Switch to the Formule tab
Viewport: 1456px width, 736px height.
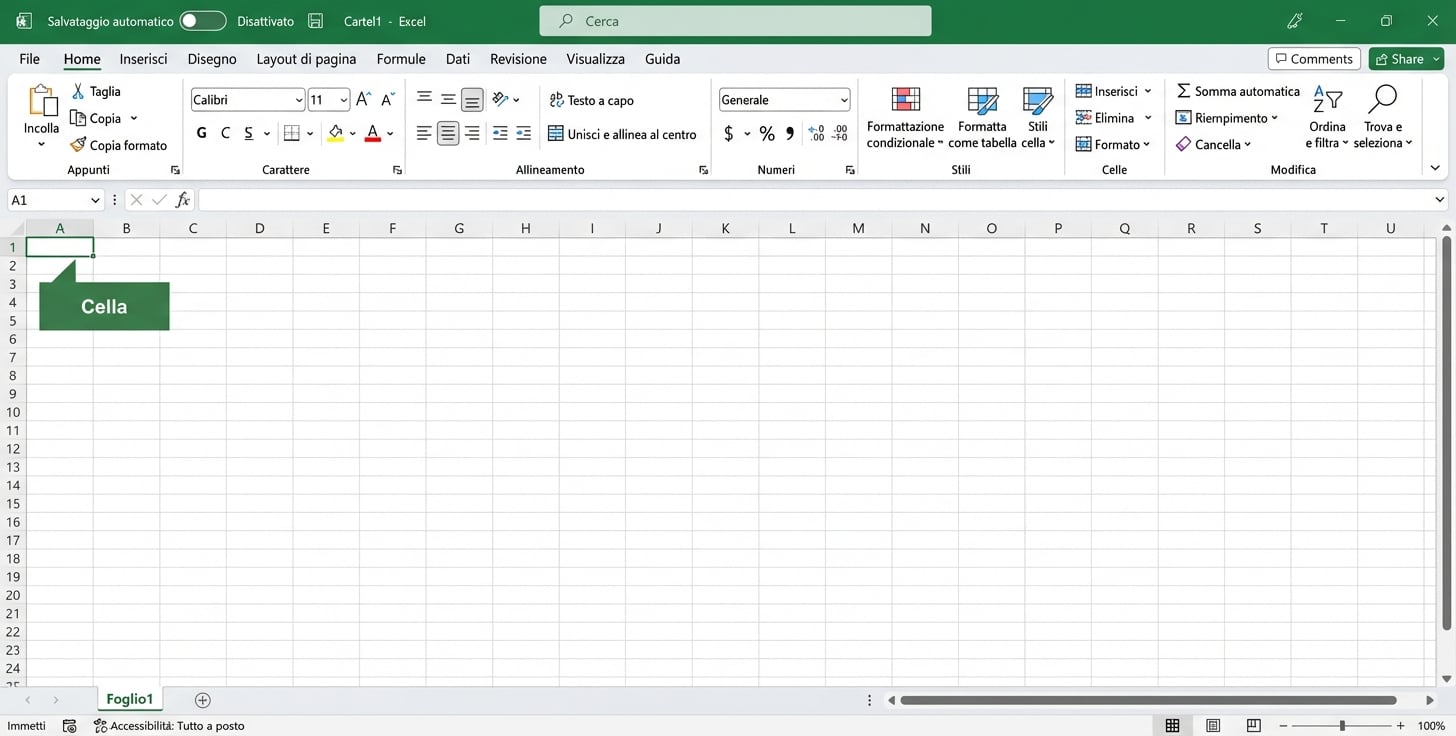pos(401,59)
